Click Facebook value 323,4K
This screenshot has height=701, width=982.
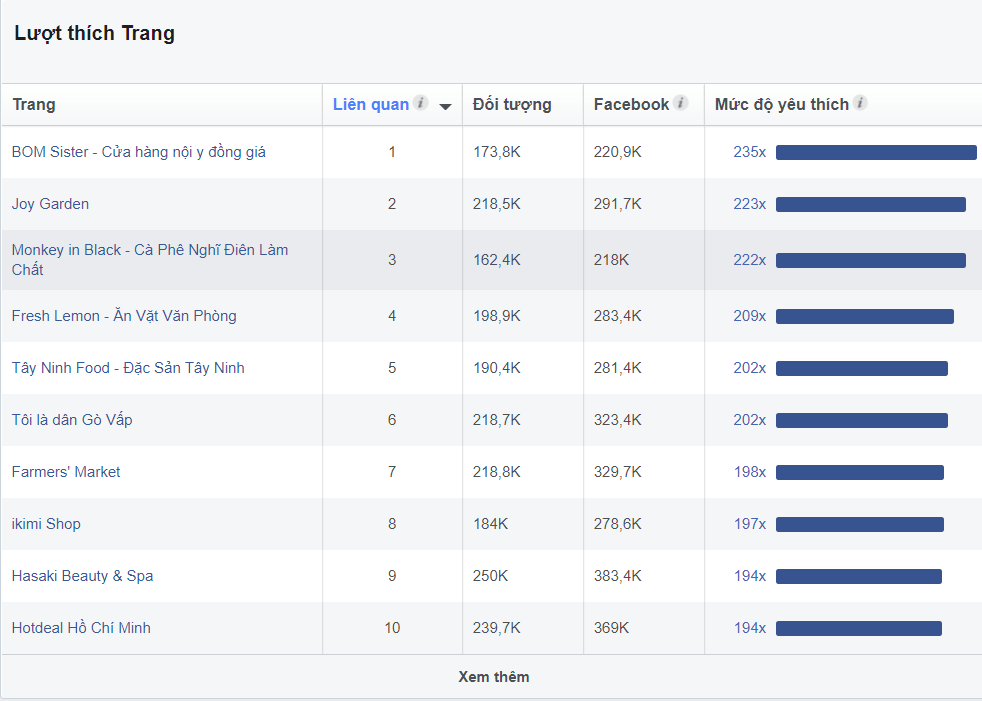(x=618, y=420)
